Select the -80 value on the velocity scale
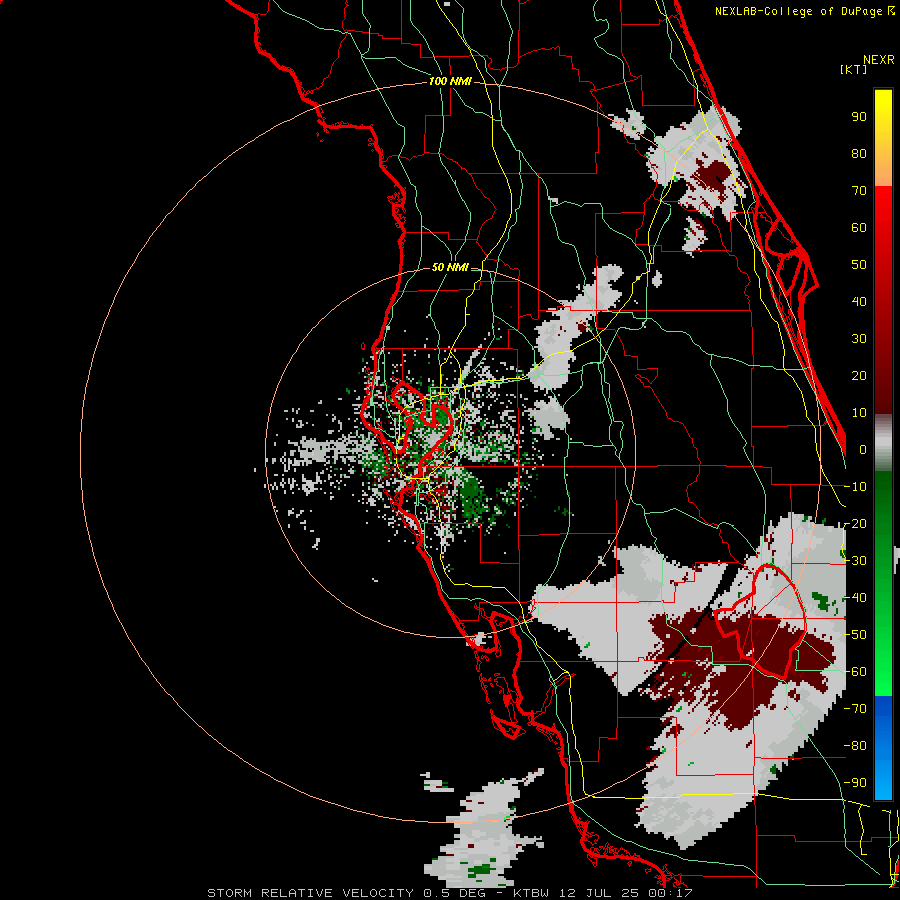This screenshot has width=900, height=900. (855, 746)
